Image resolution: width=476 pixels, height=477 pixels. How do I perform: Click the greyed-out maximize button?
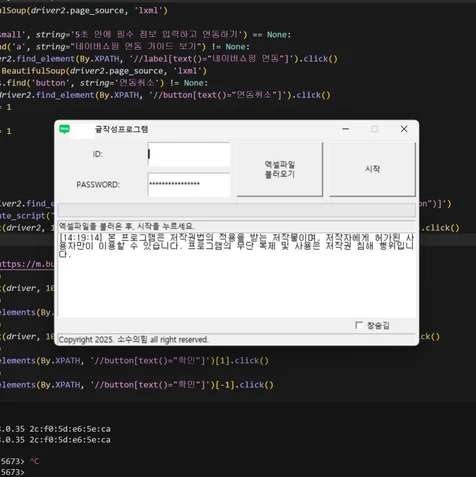pyautogui.click(x=375, y=129)
